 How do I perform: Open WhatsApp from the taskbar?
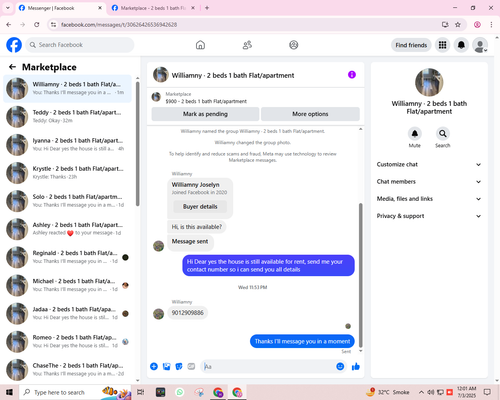(x=180, y=392)
